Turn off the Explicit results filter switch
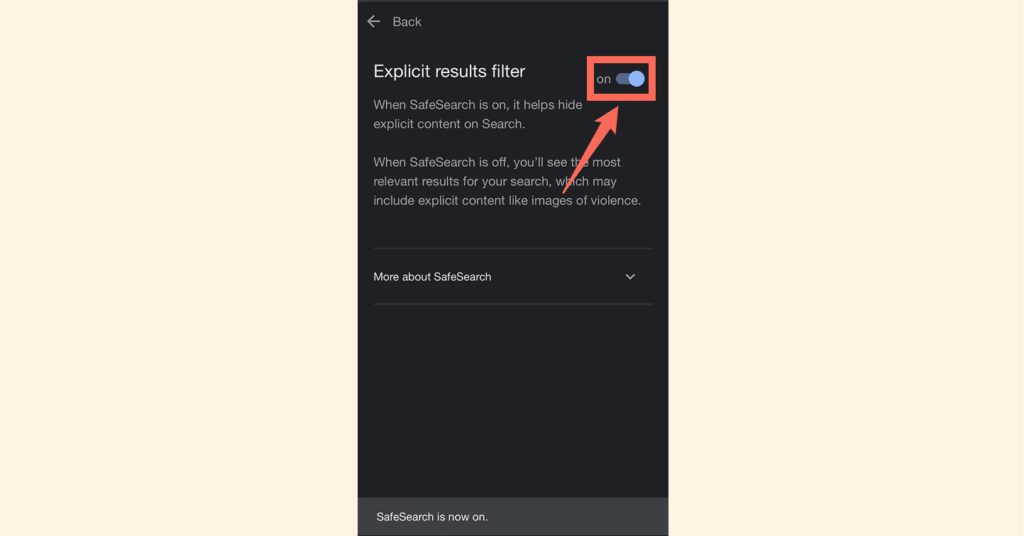Viewport: 1024px width, 536px height. point(630,79)
